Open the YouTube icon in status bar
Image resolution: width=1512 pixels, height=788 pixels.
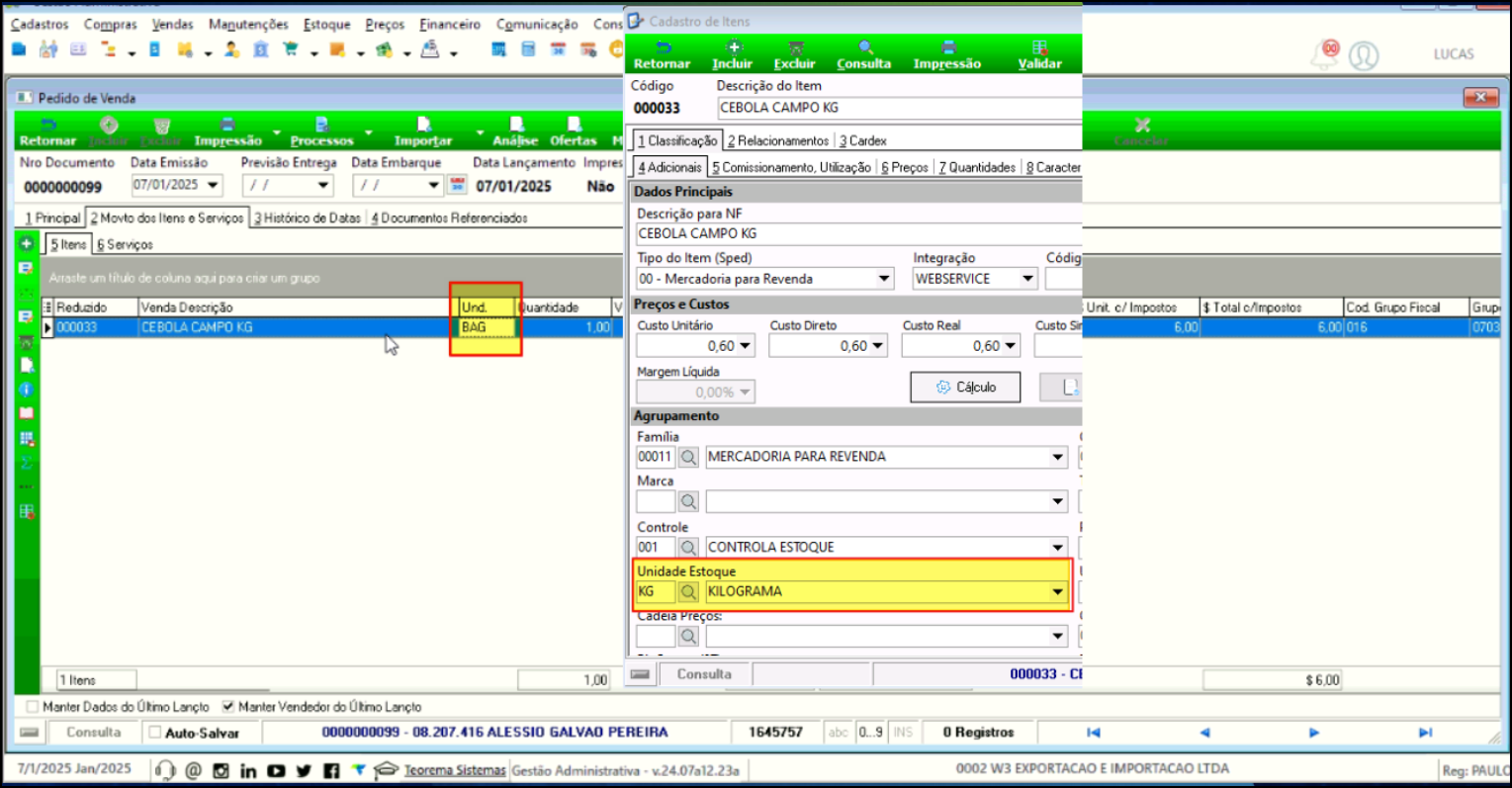(x=276, y=770)
